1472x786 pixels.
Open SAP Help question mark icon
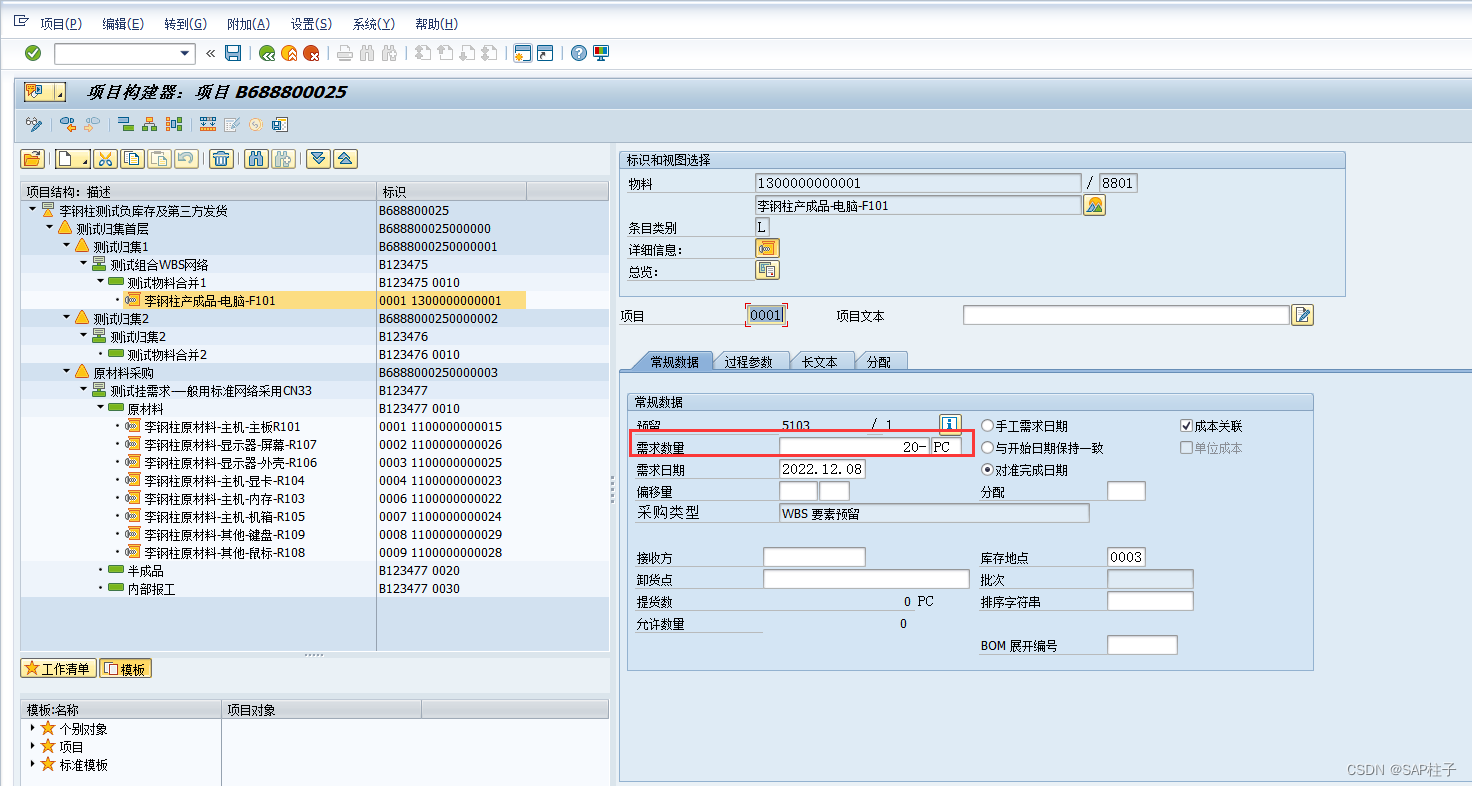point(578,53)
